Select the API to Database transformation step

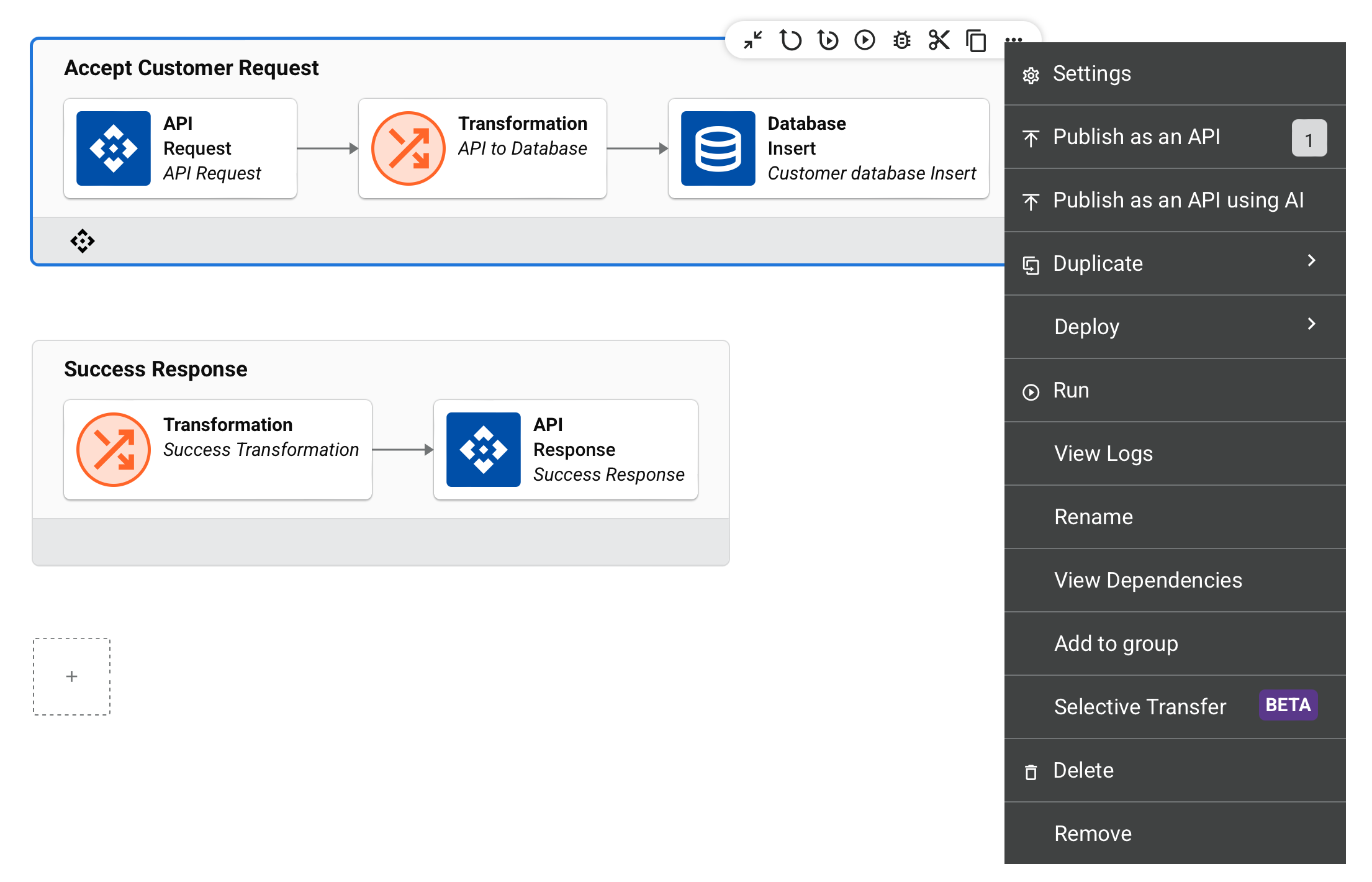point(482,148)
